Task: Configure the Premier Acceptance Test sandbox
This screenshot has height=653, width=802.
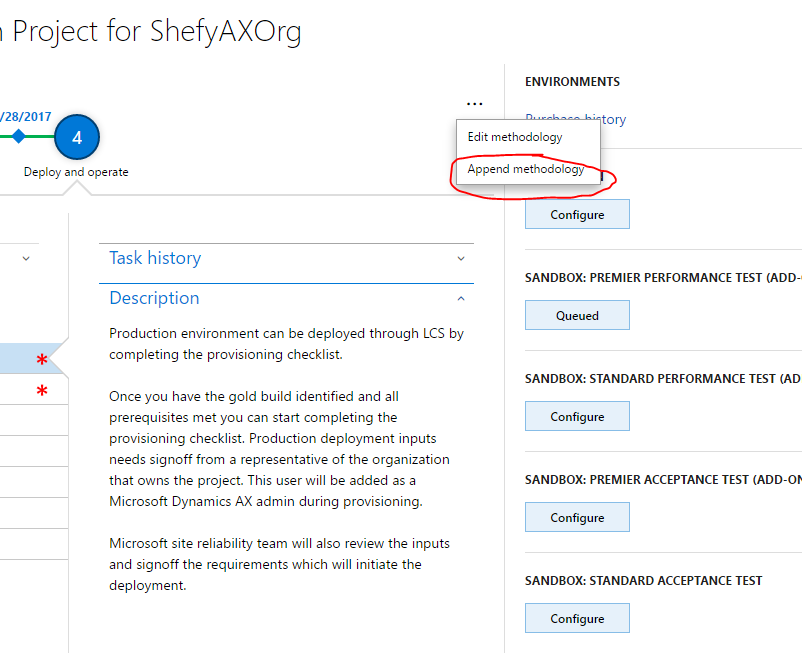Action: (x=577, y=518)
